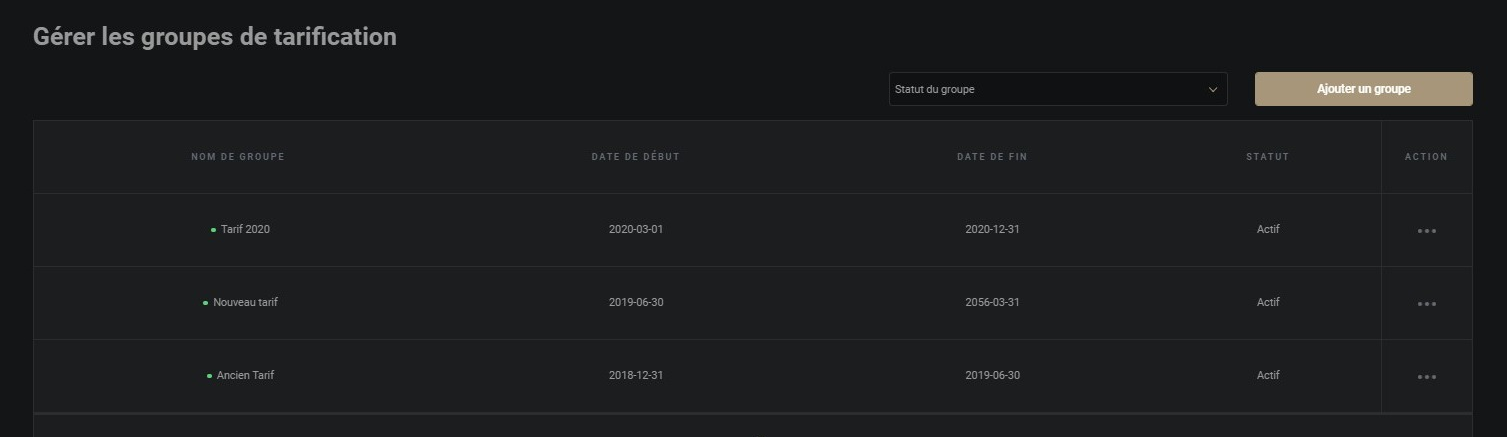1507x437 pixels.
Task: Open action menu for Tarif 2020 row
Action: 1426,231
